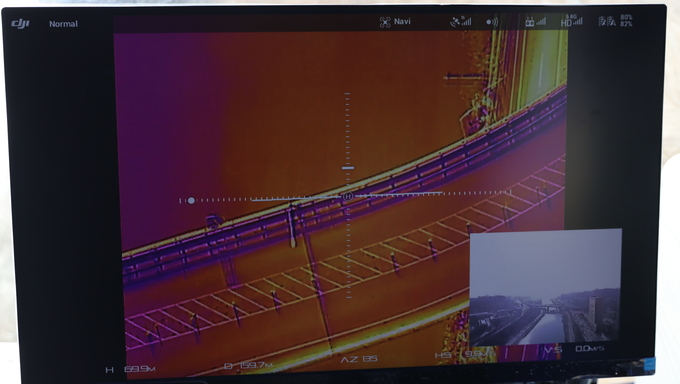Screen dimensions: 680x384
Task: Open the dual battery level indicator
Action: [x=607, y=21]
